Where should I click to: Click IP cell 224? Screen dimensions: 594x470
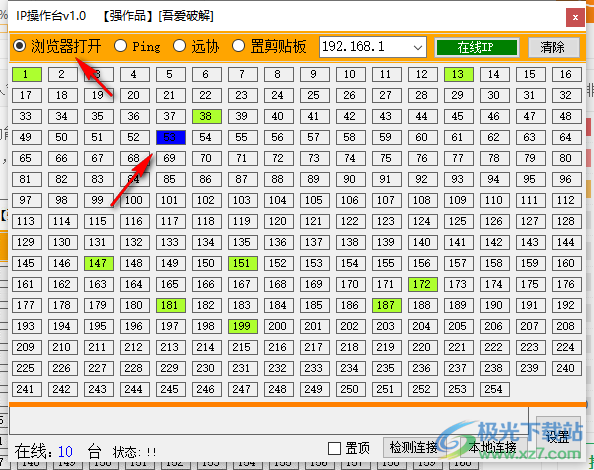pos(567,347)
